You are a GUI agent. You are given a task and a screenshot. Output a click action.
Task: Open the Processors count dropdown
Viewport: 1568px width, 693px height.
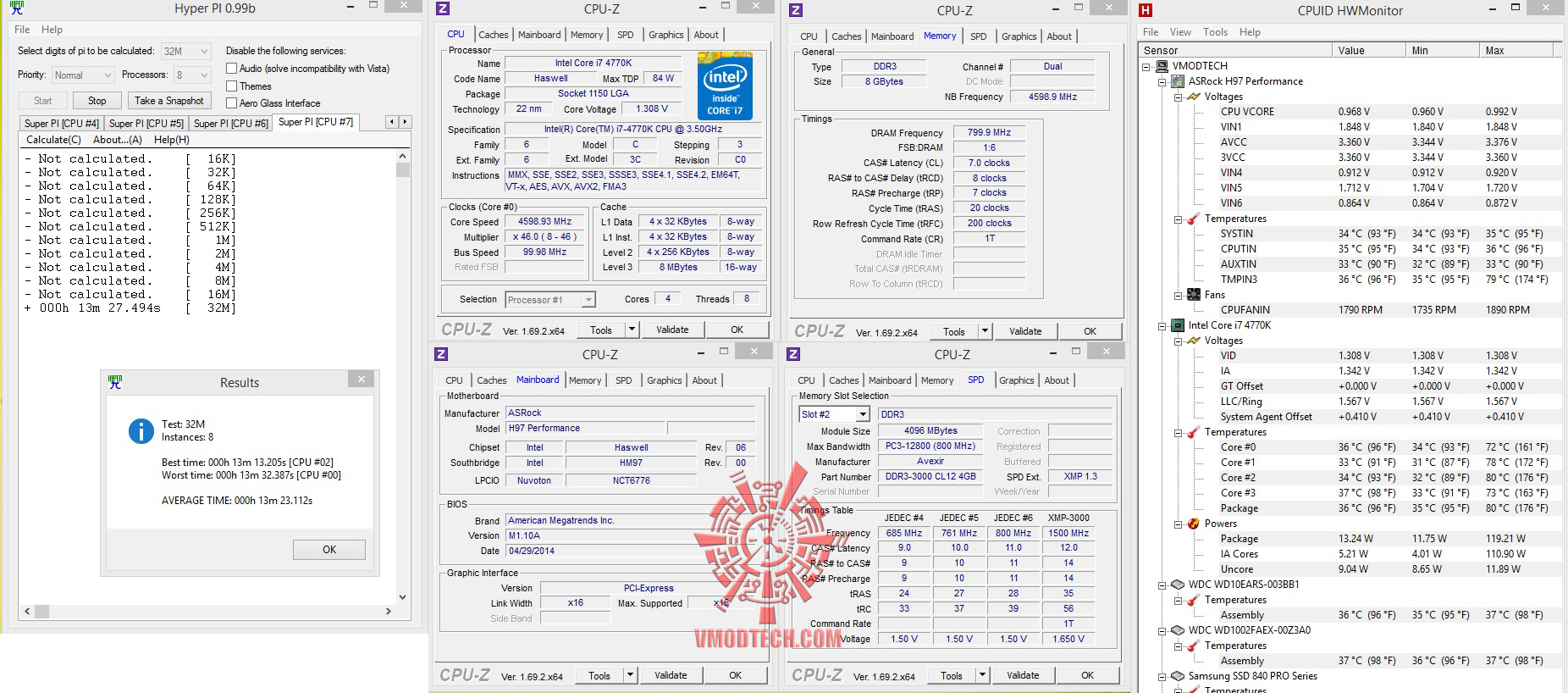point(192,75)
